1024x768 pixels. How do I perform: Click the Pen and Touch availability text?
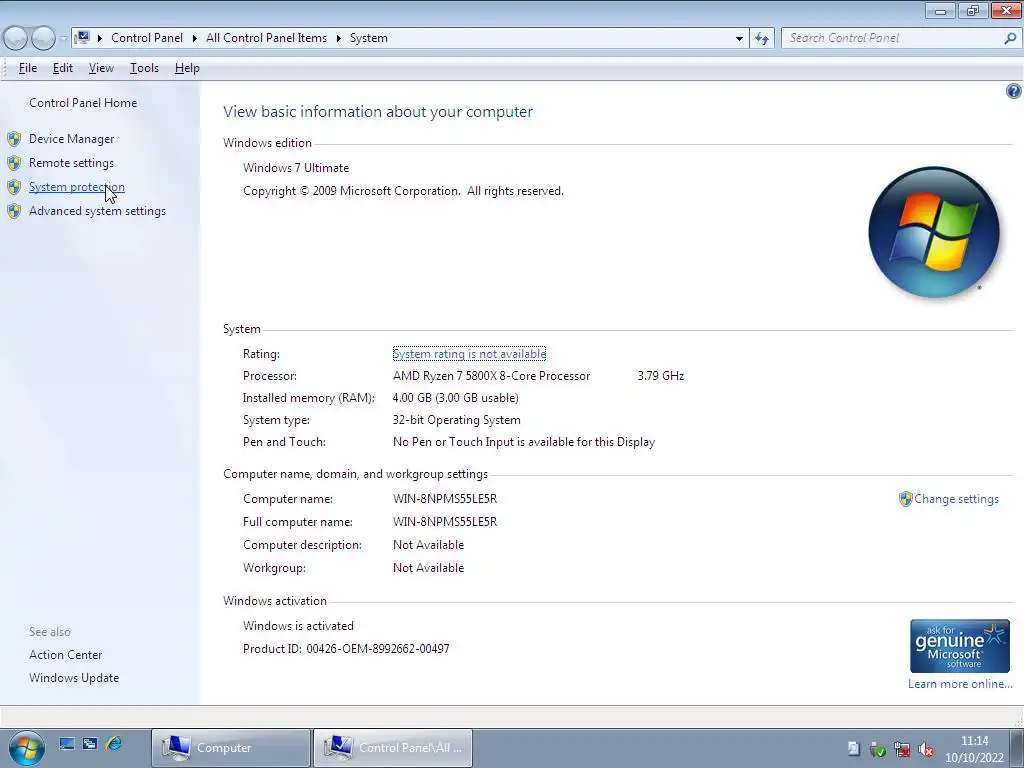(524, 442)
